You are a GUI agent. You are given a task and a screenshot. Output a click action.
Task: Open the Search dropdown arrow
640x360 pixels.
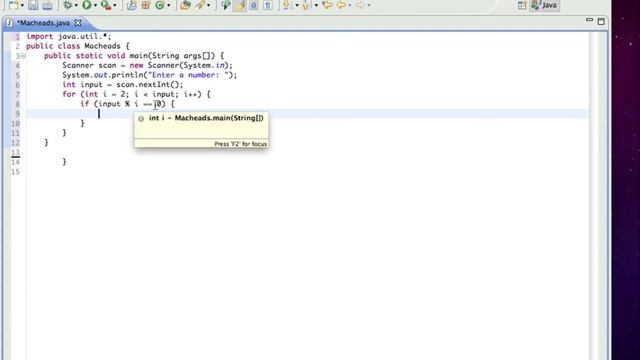click(209, 5)
